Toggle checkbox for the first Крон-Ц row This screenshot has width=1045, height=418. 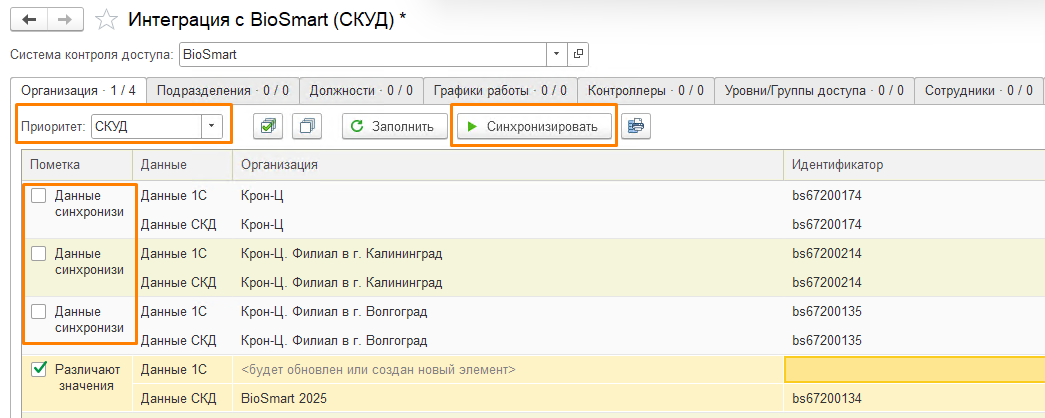(x=39, y=197)
